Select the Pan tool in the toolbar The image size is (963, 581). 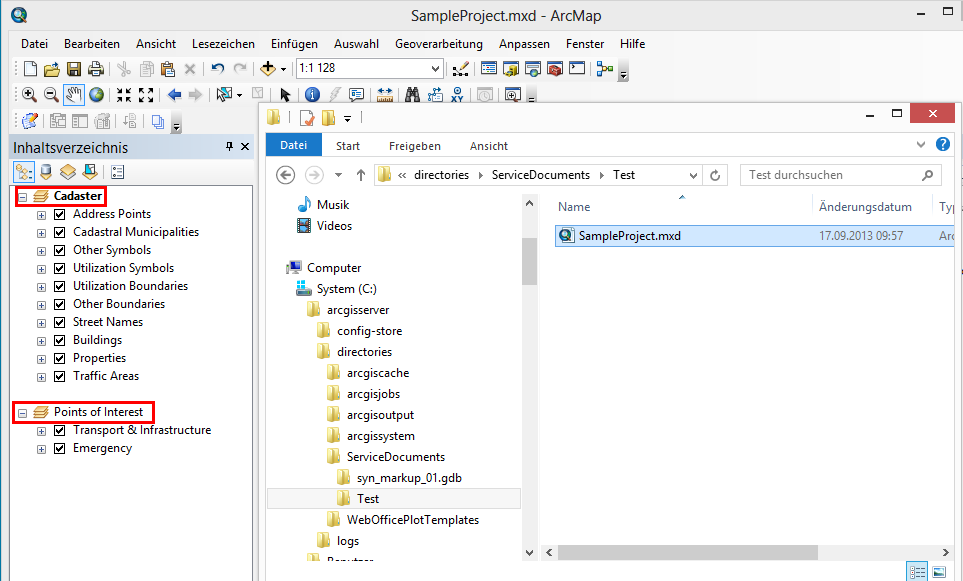(73, 94)
